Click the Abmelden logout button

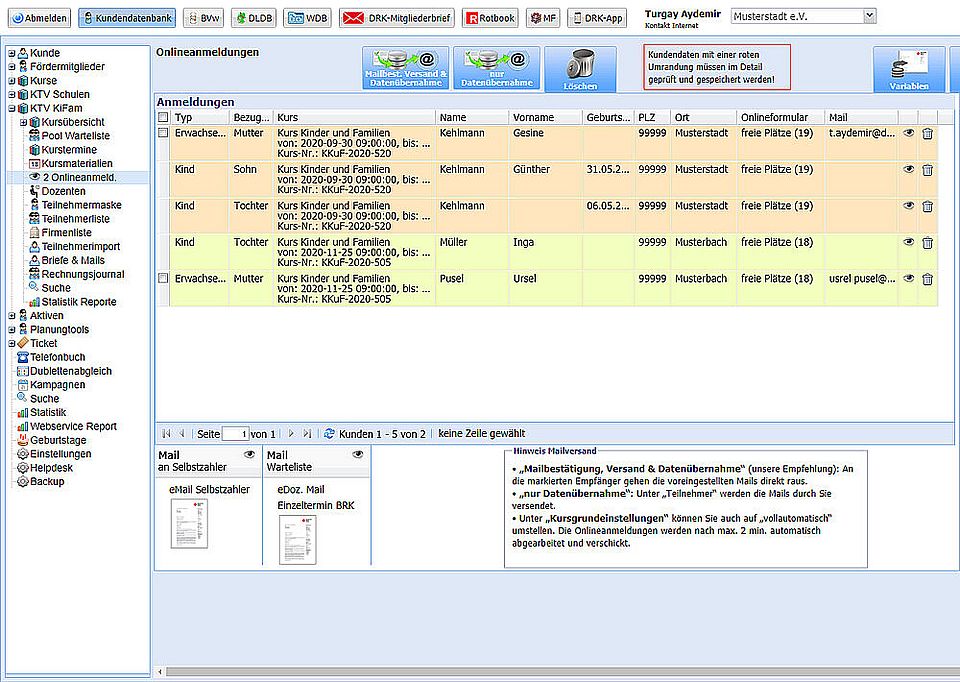pos(40,18)
